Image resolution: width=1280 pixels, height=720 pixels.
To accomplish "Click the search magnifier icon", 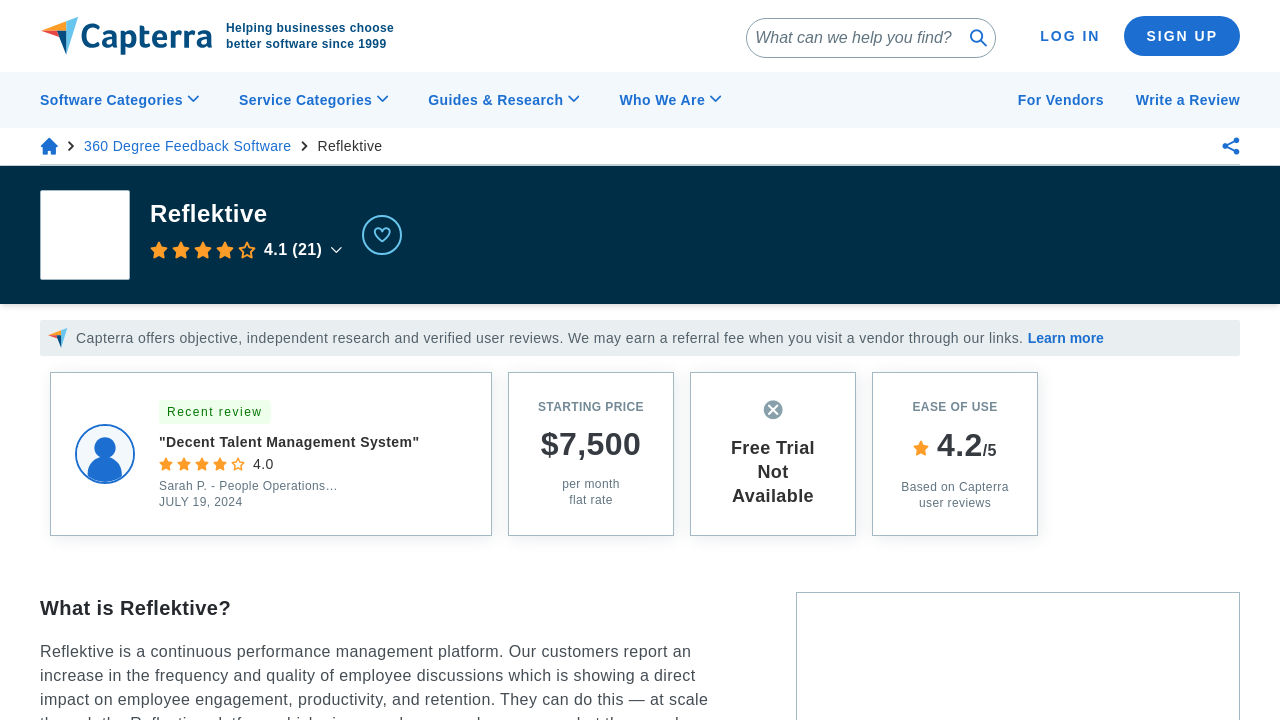I will (978, 38).
